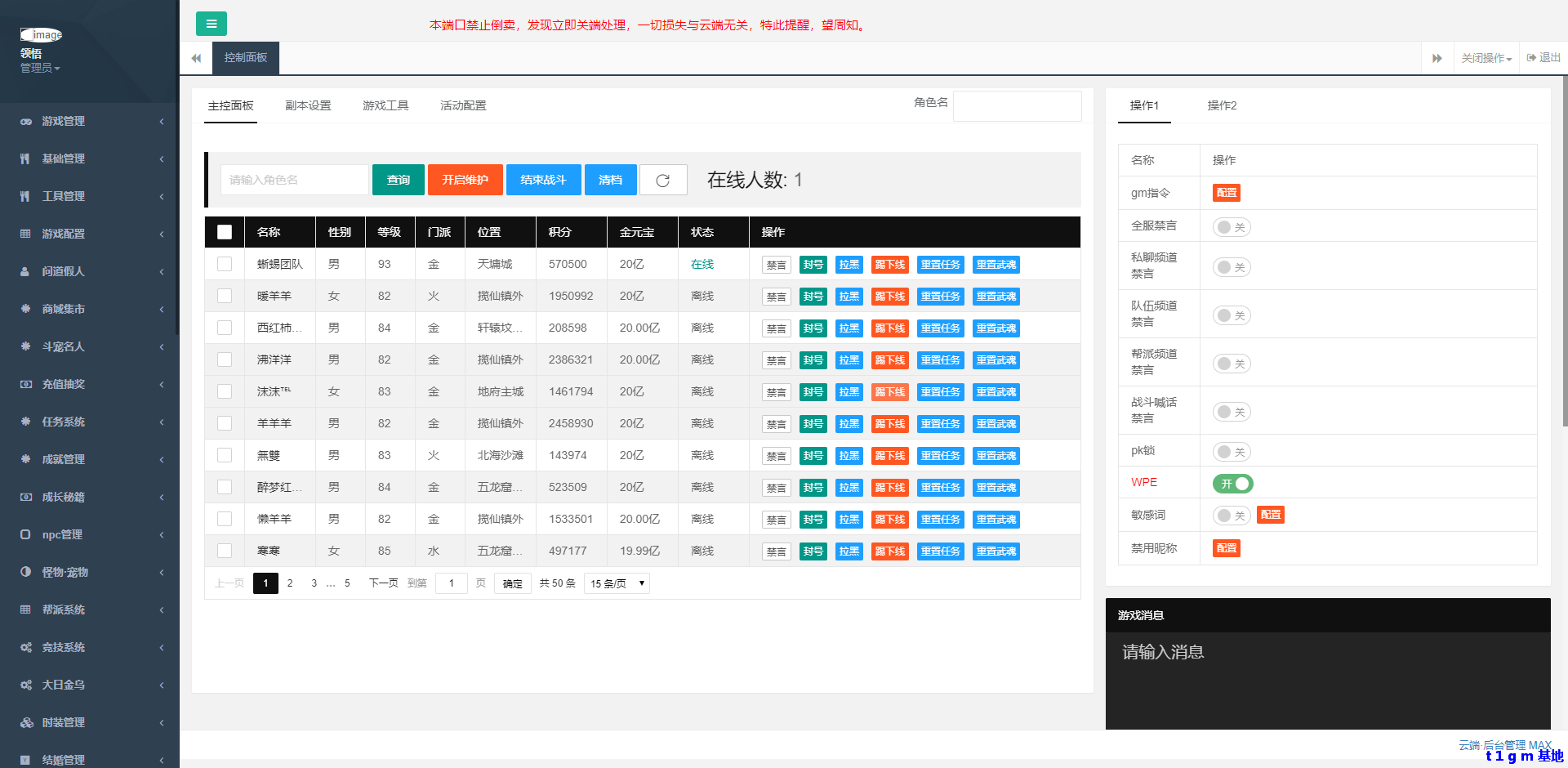Viewport: 1568px width, 768px height.
Task: Check the select-all checkbox in table header
Action: pos(225,232)
